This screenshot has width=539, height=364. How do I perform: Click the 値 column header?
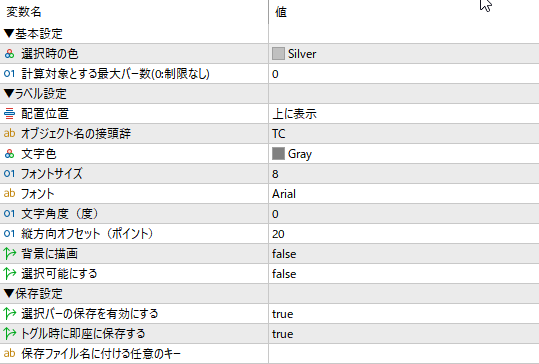tap(404, 12)
